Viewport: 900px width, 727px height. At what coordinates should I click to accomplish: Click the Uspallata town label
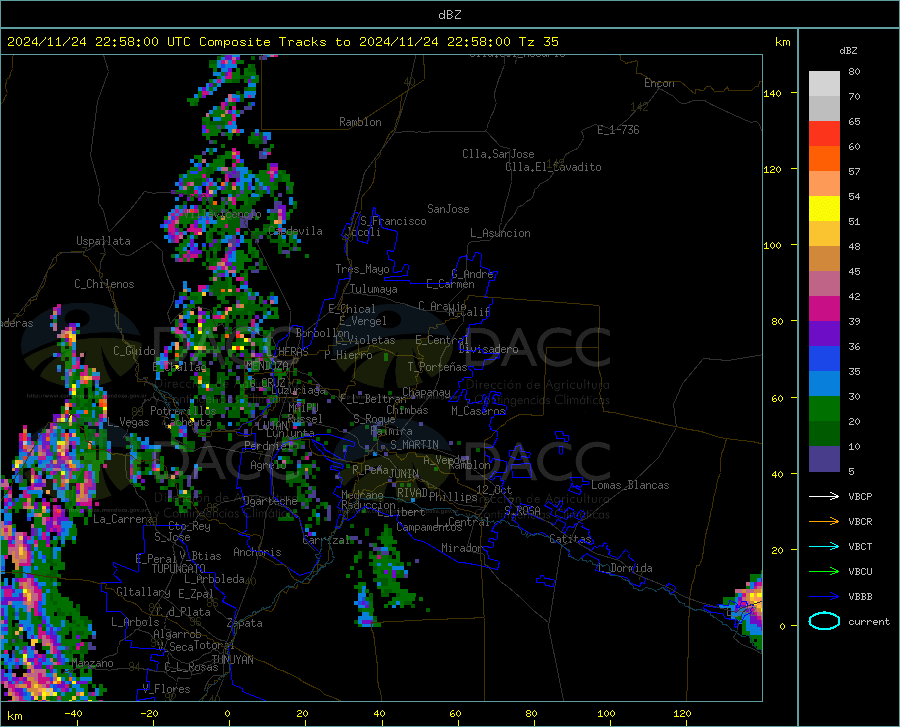103,241
